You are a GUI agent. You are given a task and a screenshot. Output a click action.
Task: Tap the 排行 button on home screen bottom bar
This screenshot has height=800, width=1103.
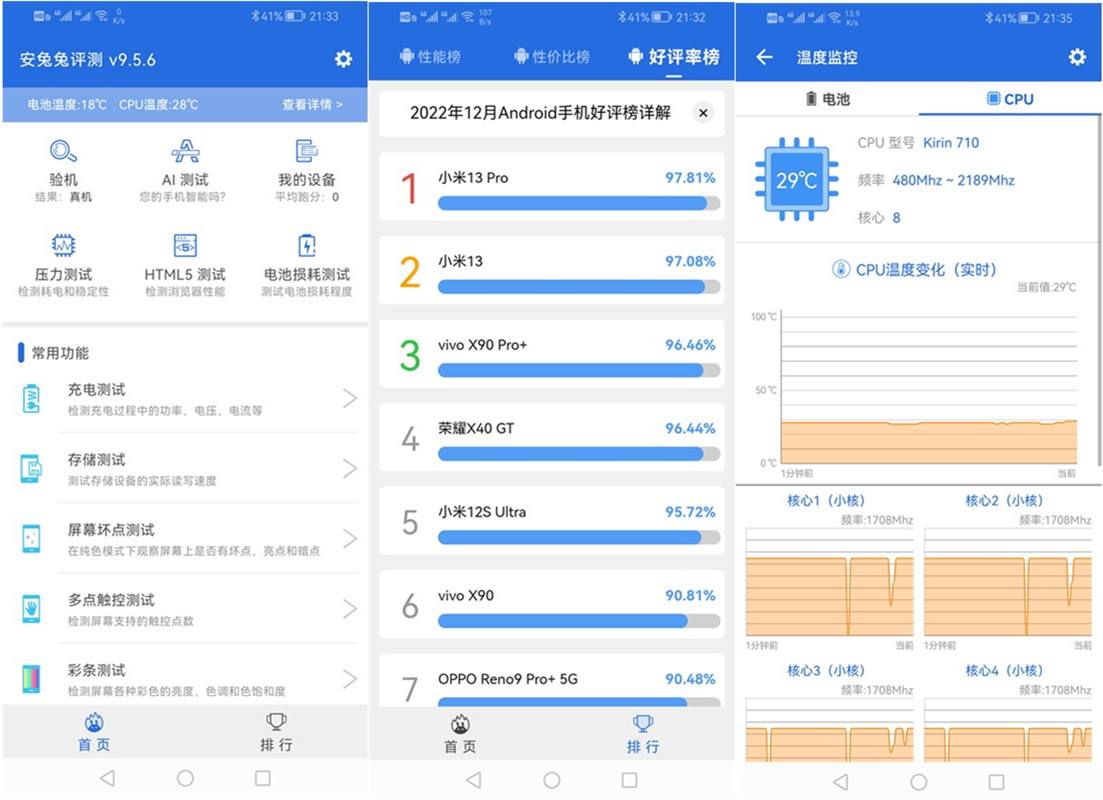(x=276, y=733)
